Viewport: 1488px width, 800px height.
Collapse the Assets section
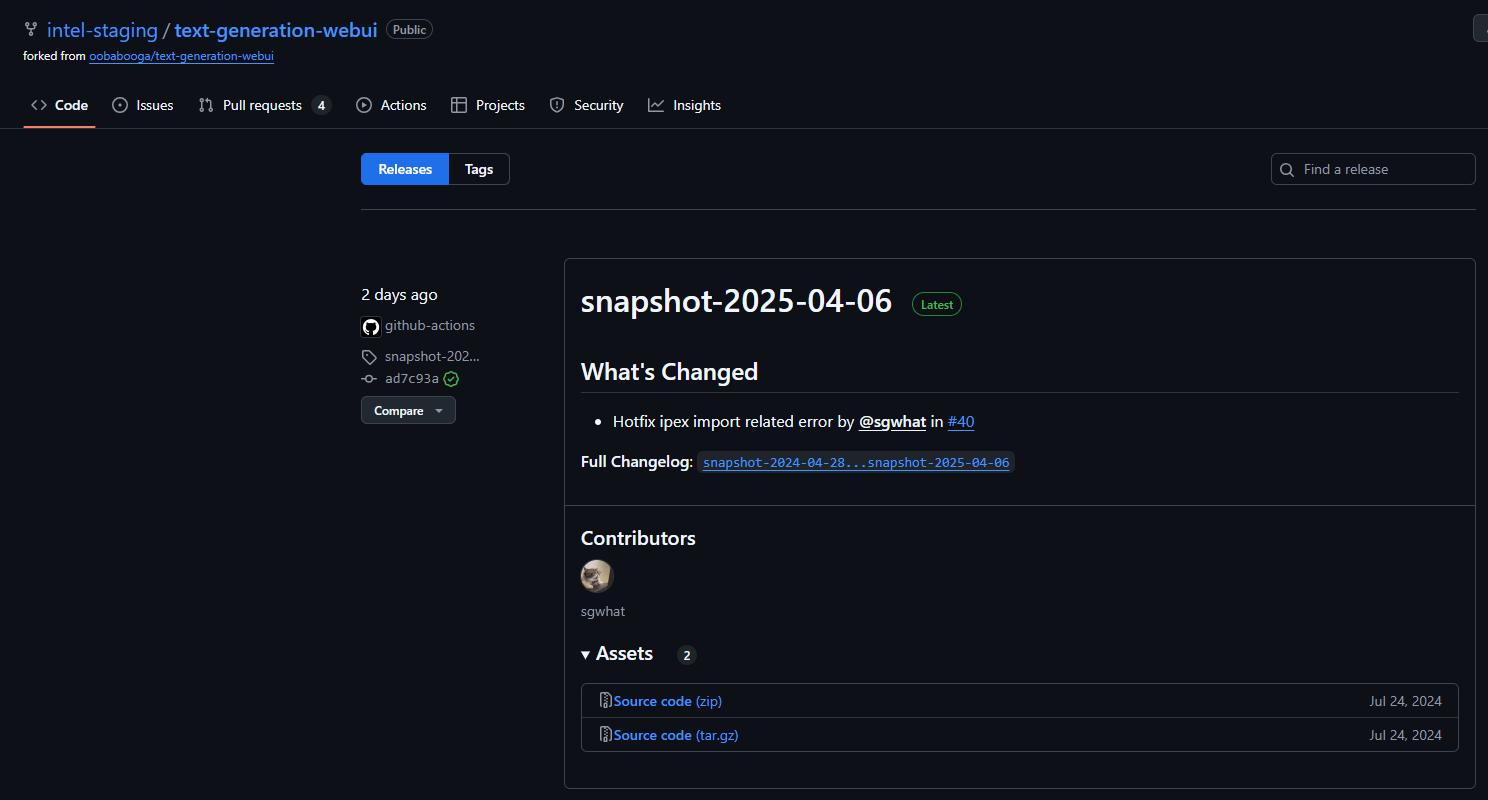click(617, 654)
